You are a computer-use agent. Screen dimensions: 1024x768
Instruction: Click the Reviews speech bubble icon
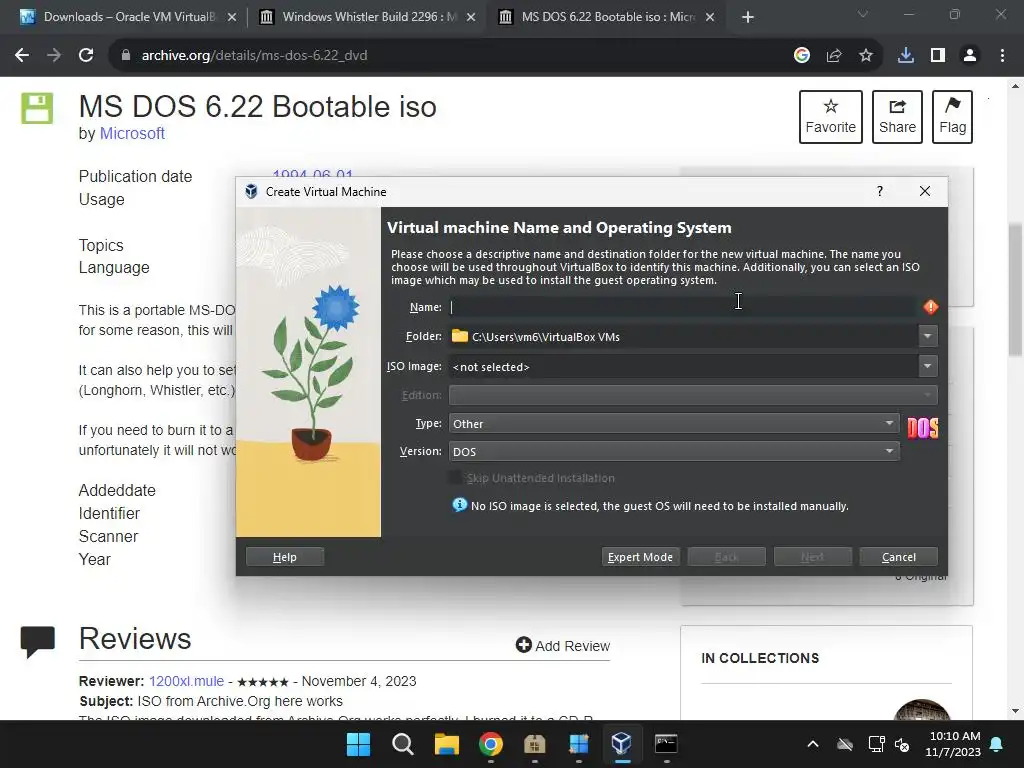pos(37,641)
